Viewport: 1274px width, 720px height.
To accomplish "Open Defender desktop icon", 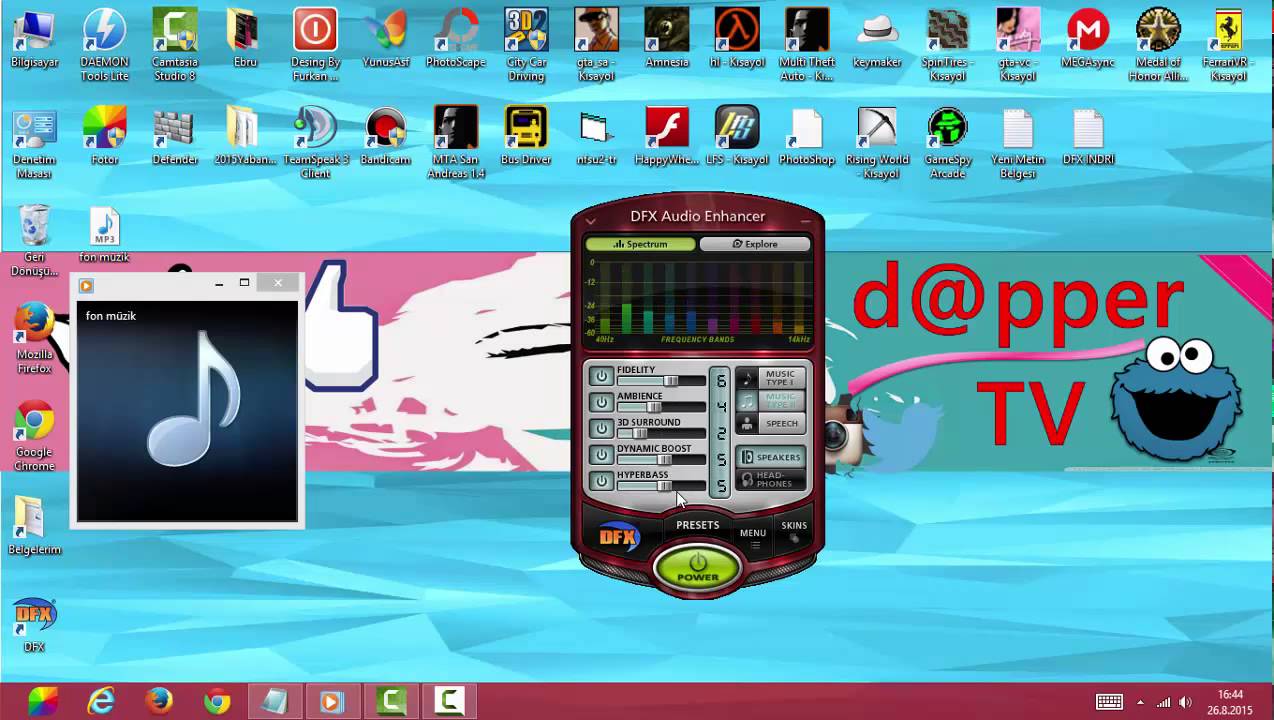I will 175,136.
